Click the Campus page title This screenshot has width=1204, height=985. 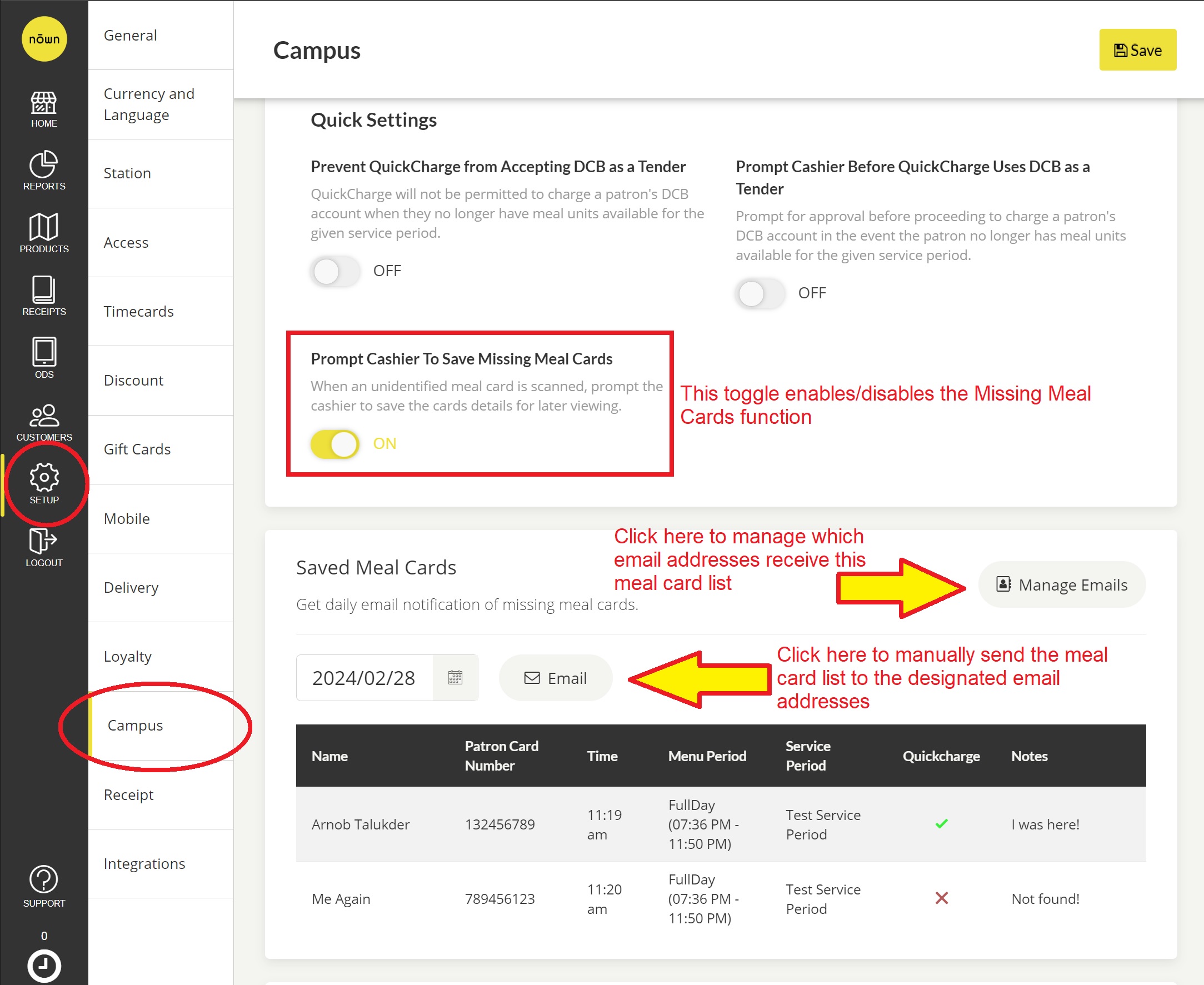317,50
